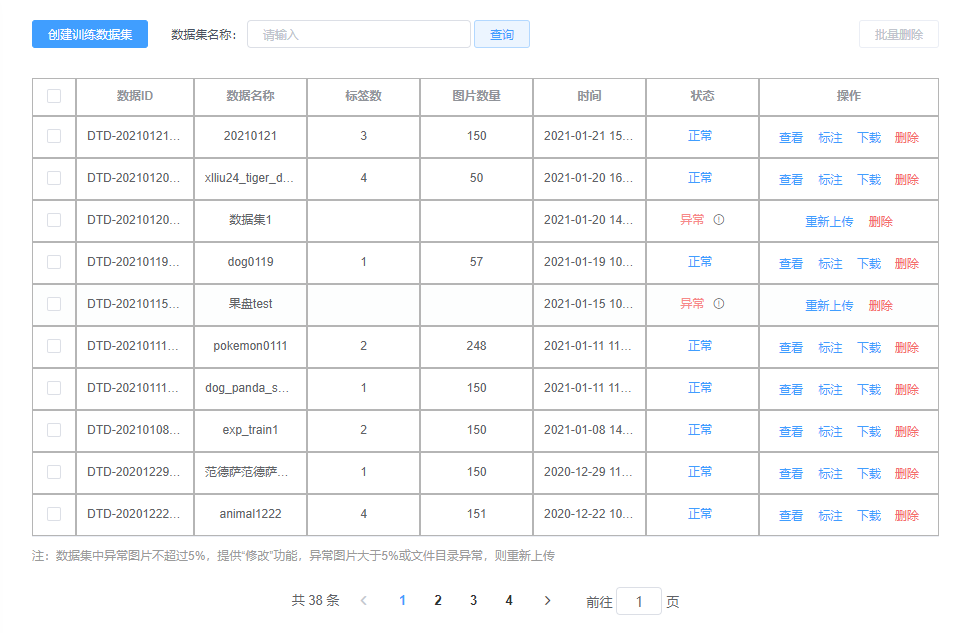Click 下载 in xlliu24_tiger_d... row

pos(869,180)
